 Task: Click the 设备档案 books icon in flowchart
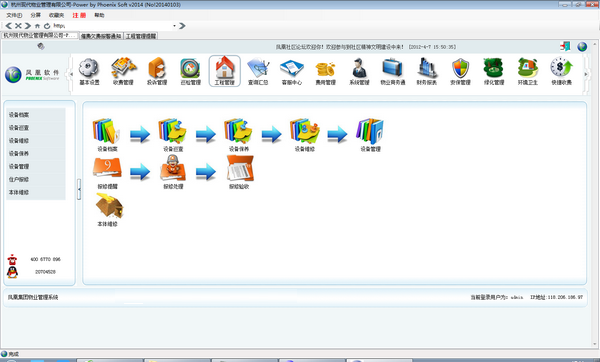(107, 131)
